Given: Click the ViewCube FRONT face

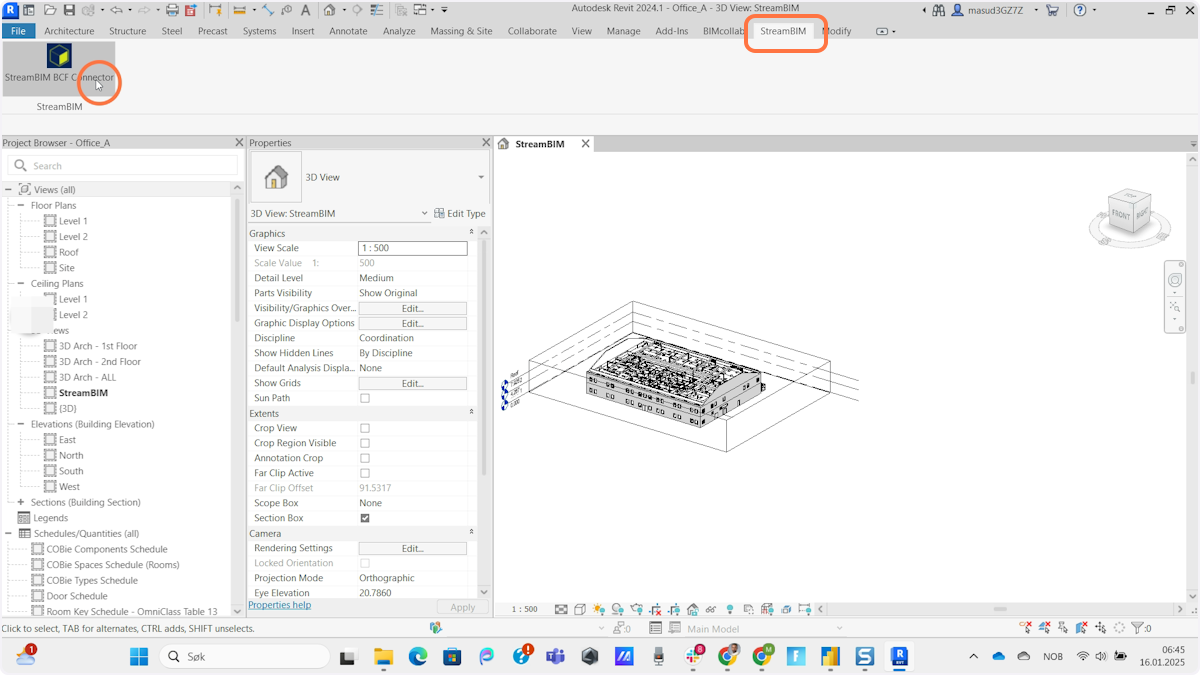Looking at the screenshot, I should 1121,214.
